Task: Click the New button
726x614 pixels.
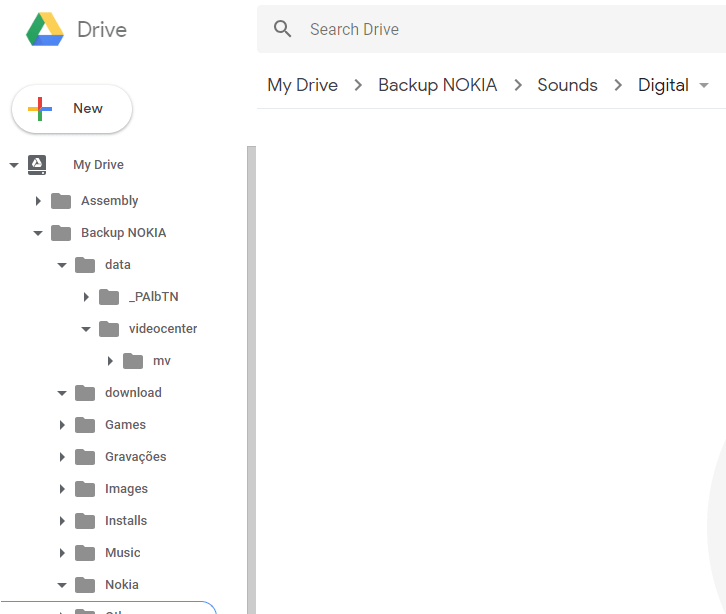Action: (x=72, y=109)
